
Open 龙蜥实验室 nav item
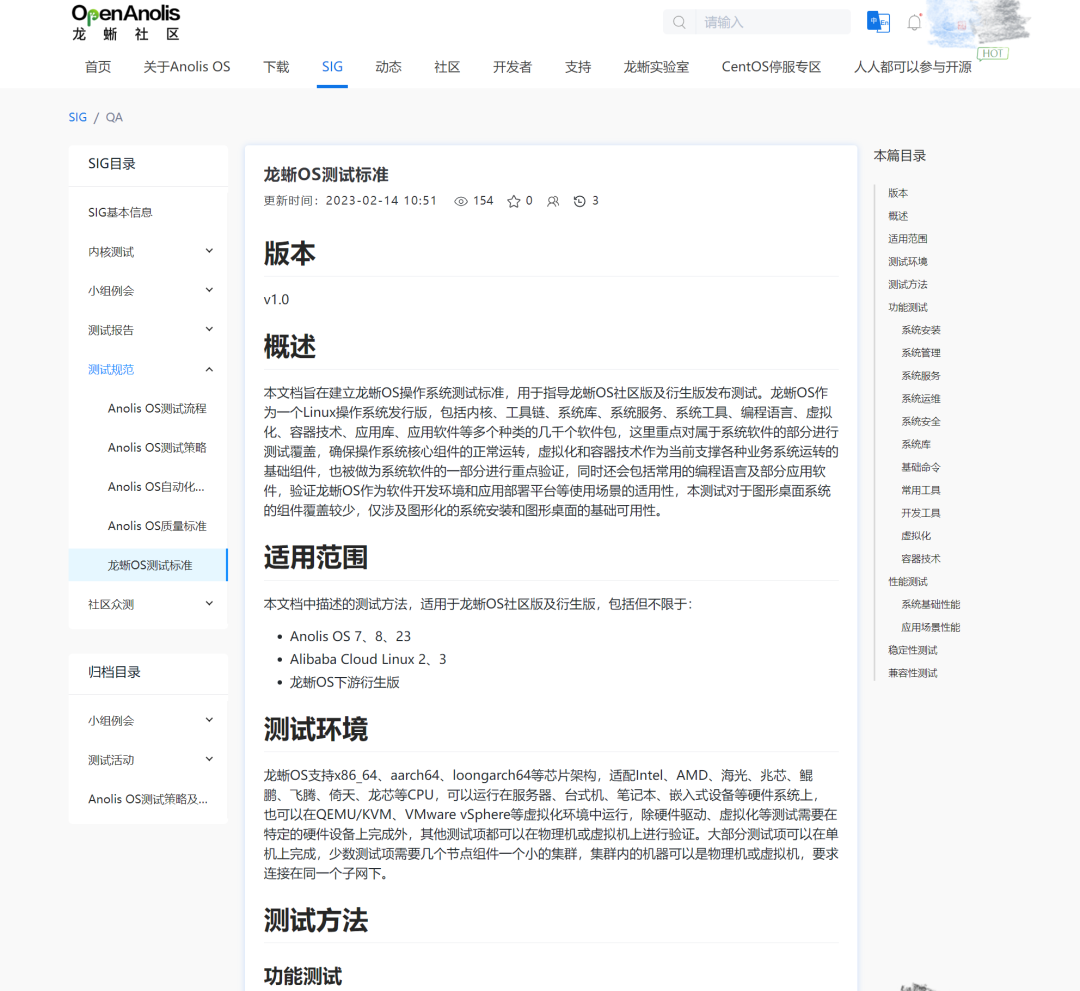(656, 67)
